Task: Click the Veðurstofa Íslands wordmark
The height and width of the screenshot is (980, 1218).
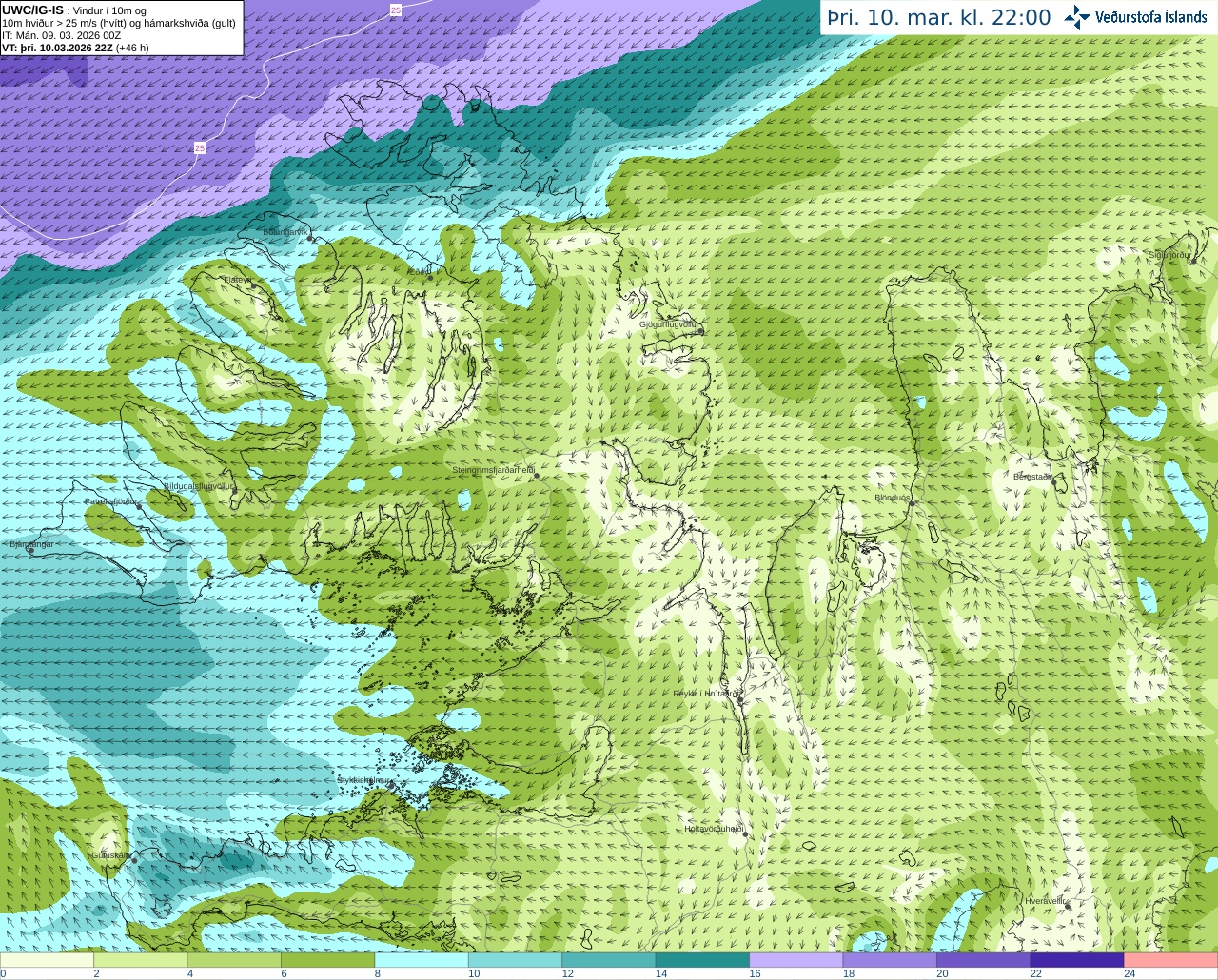Action: pyautogui.click(x=1150, y=17)
